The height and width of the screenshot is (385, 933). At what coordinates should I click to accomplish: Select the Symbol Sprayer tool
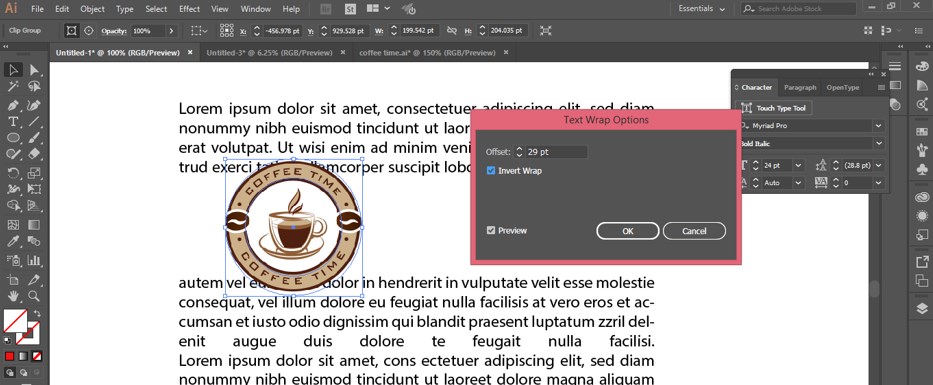pyautogui.click(x=12, y=260)
